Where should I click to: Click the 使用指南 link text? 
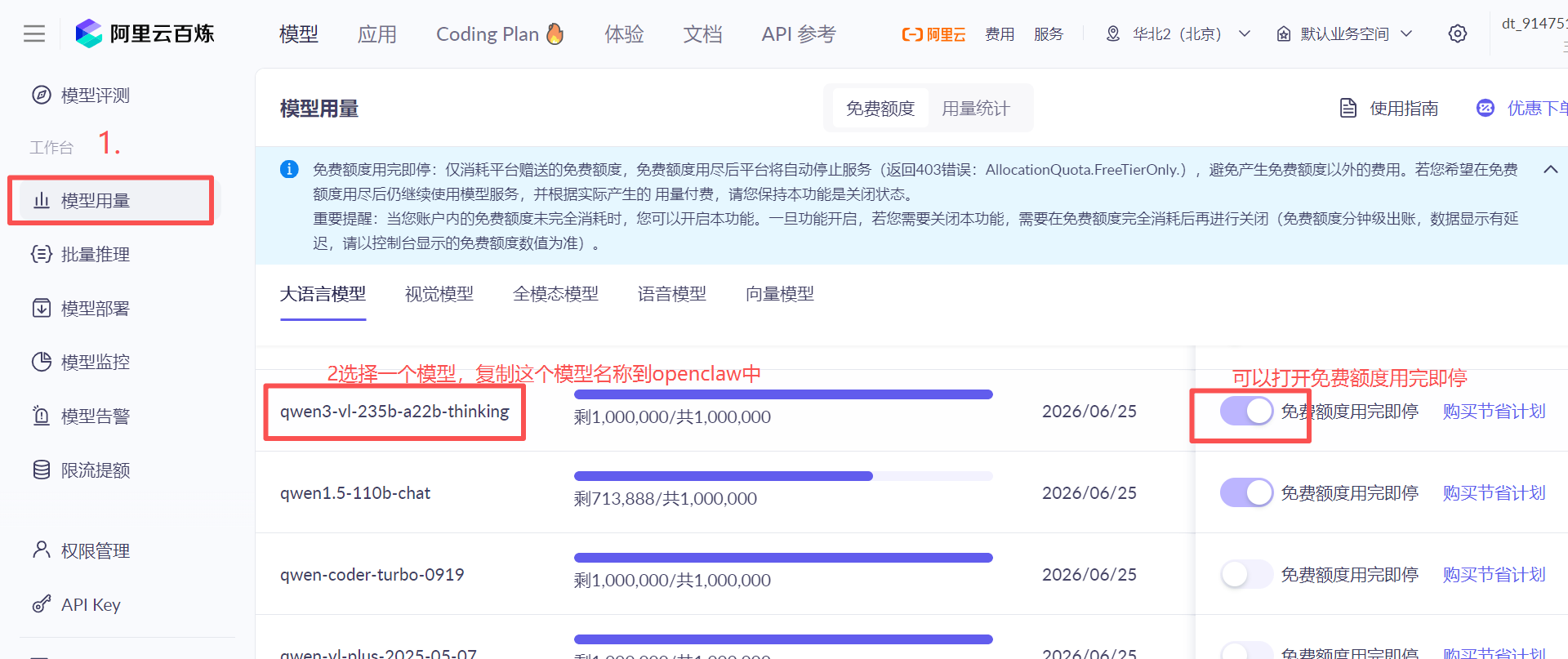click(1405, 108)
